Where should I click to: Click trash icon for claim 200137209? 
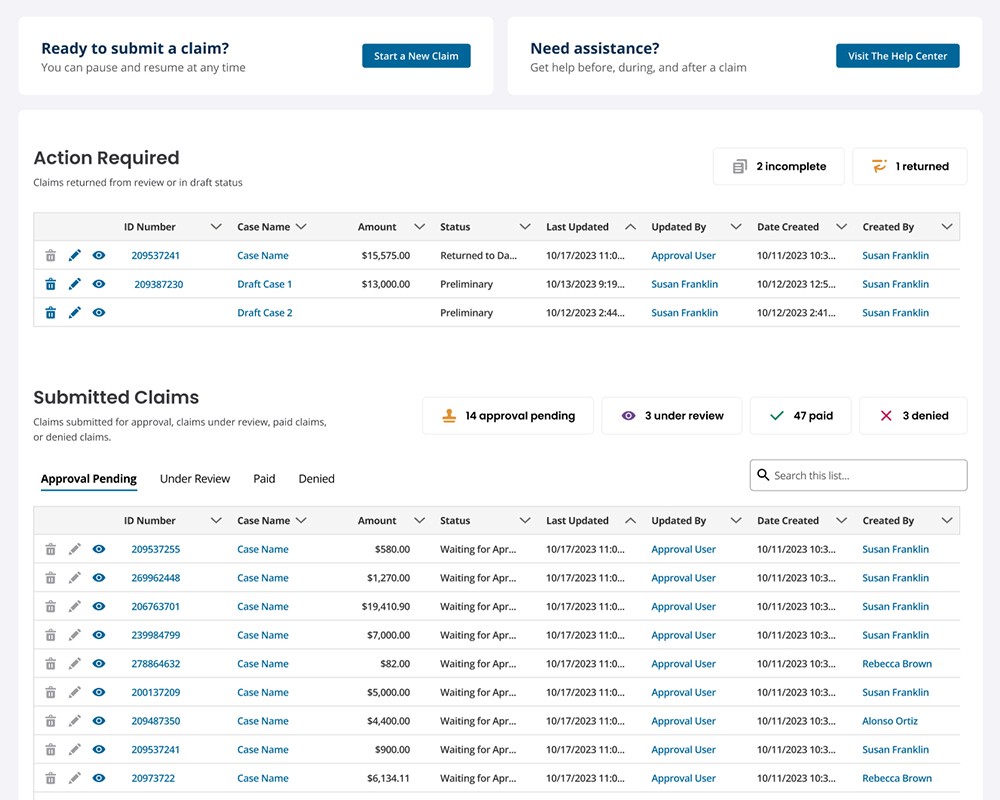coord(50,692)
